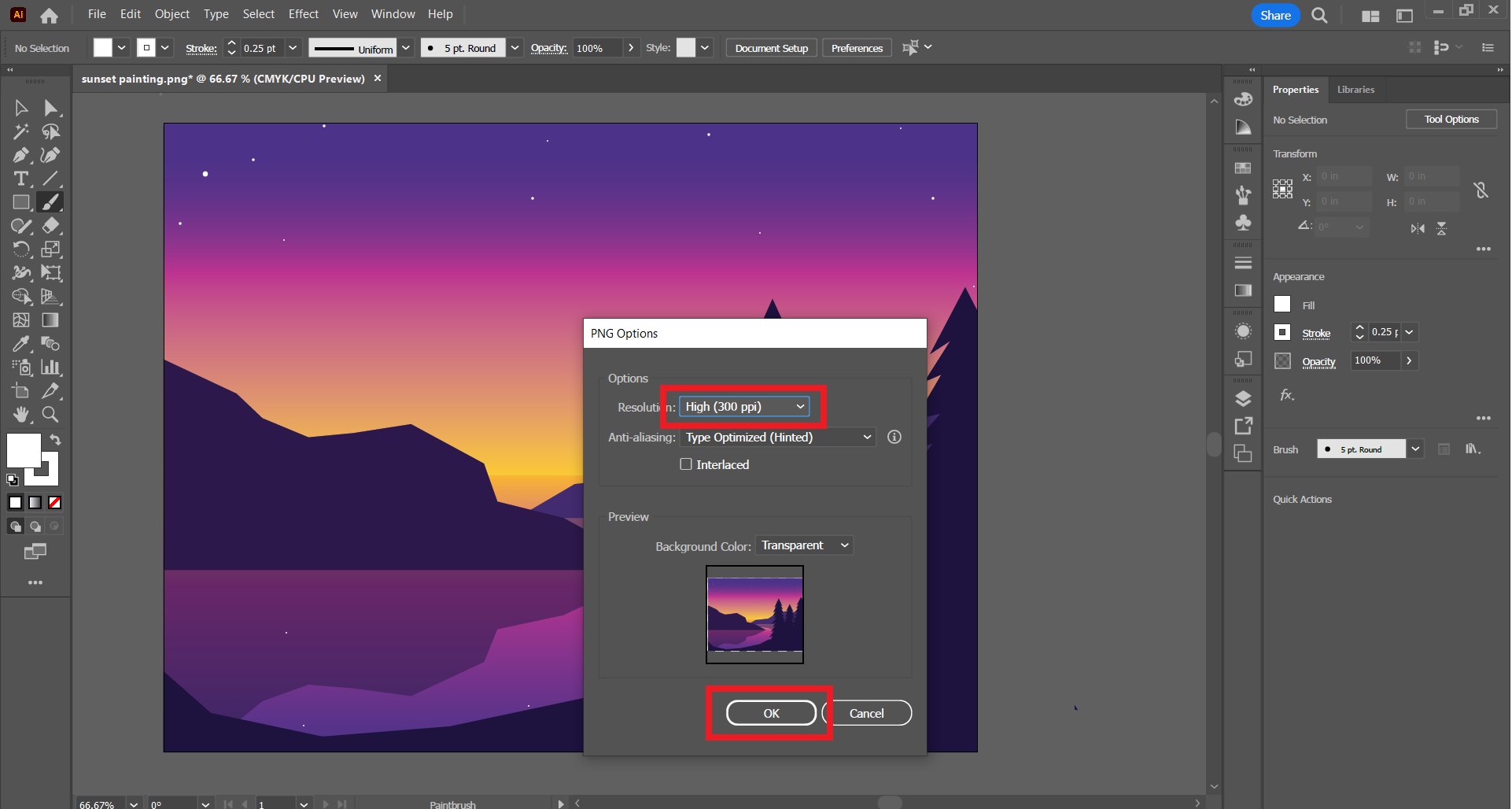Open Tool Options
Image resolution: width=1512 pixels, height=809 pixels.
click(1451, 120)
